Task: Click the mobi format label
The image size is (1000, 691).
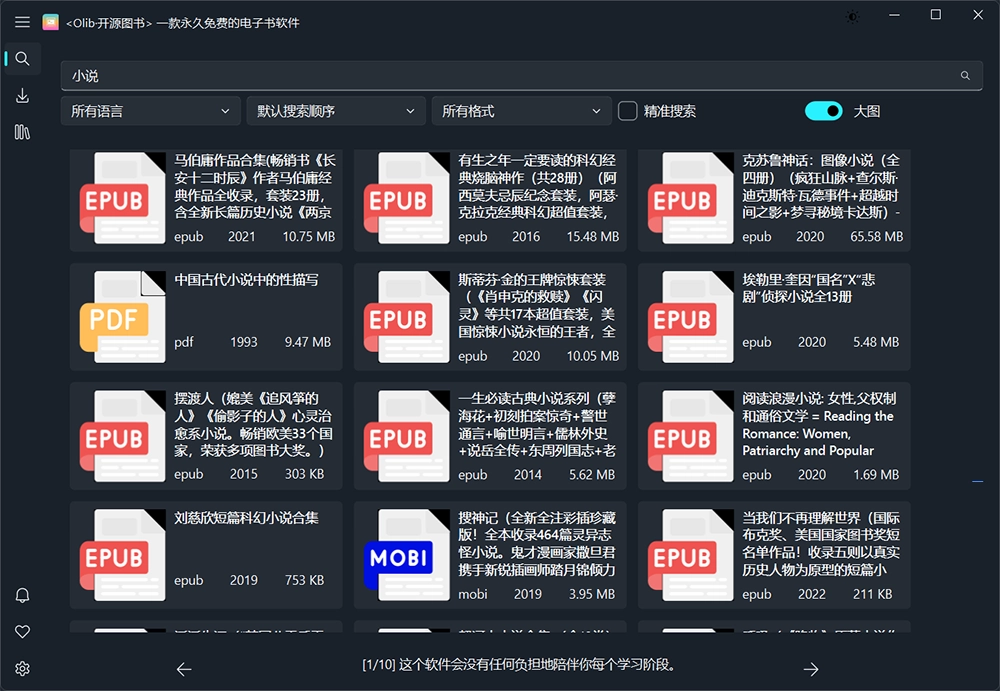Action: 473,594
